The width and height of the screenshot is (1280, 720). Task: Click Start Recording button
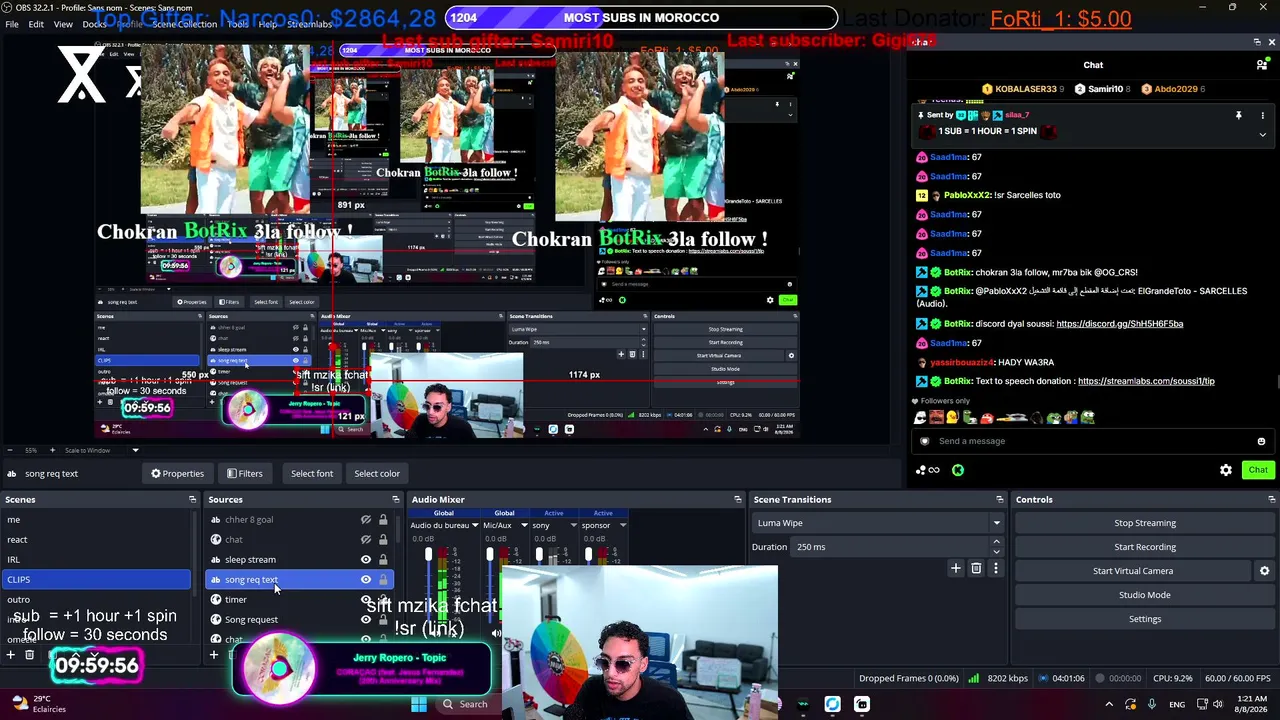pos(1145,547)
